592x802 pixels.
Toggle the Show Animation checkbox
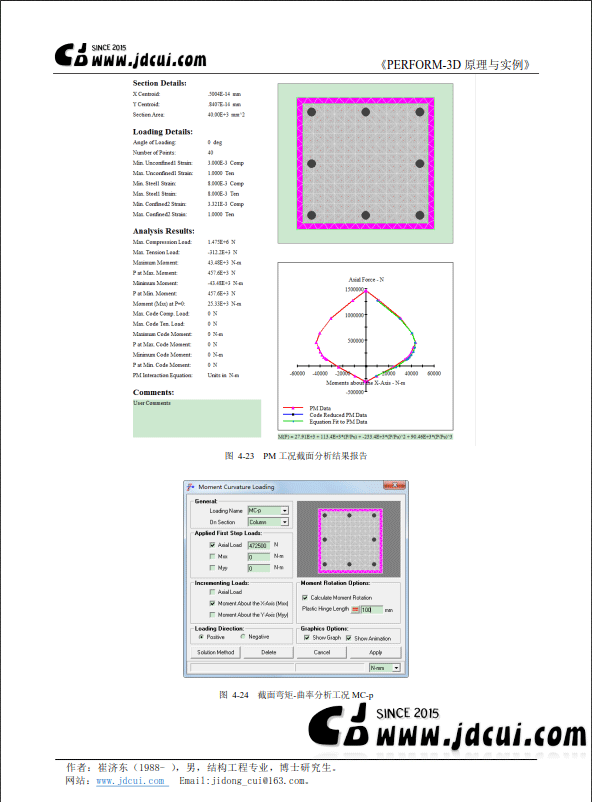(348, 638)
